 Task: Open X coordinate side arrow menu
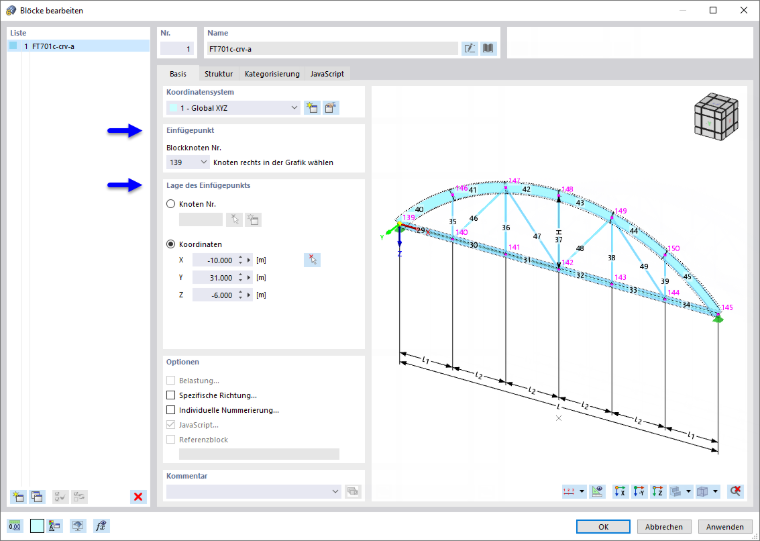coord(249,260)
